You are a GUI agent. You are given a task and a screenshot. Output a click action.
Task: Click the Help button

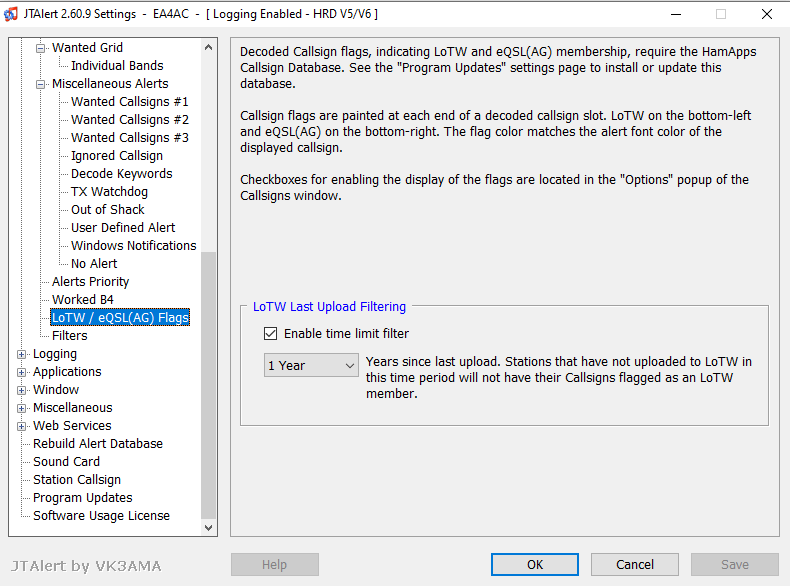[x=275, y=564]
